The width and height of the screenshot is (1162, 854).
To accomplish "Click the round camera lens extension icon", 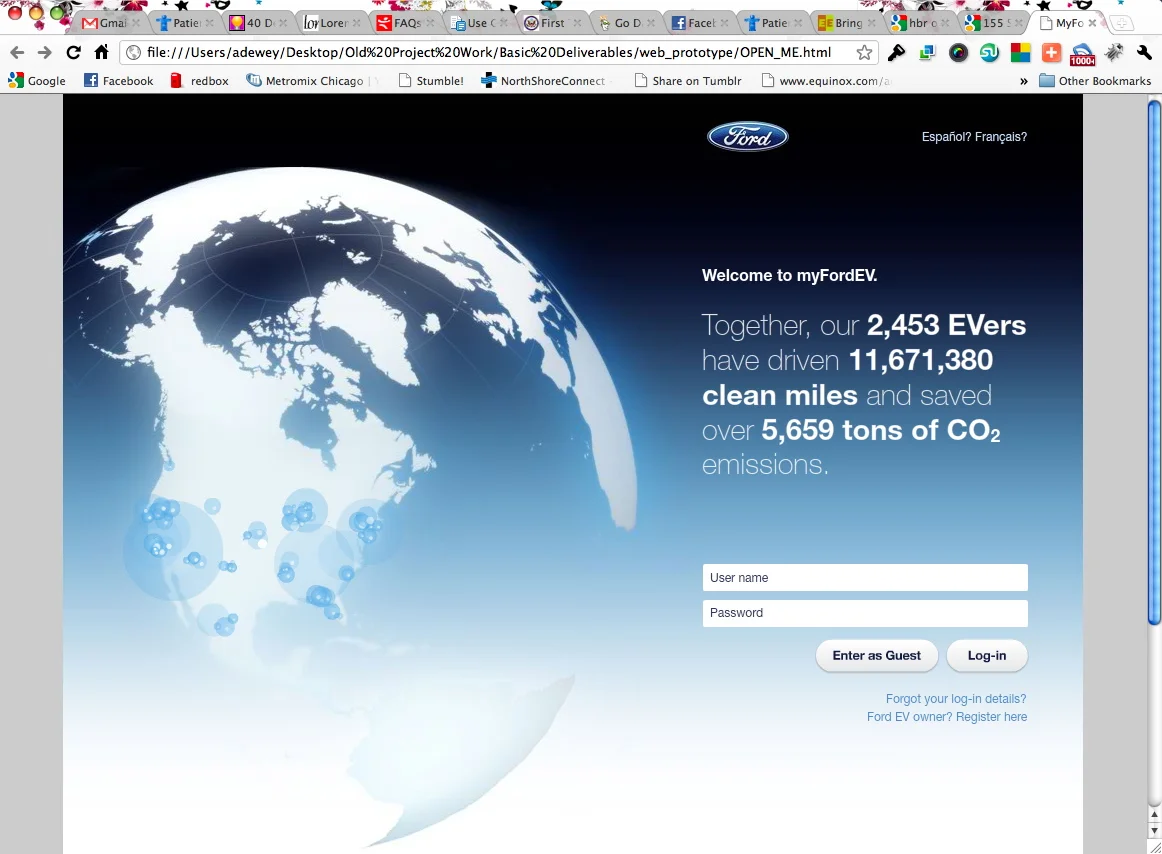I will (x=958, y=53).
